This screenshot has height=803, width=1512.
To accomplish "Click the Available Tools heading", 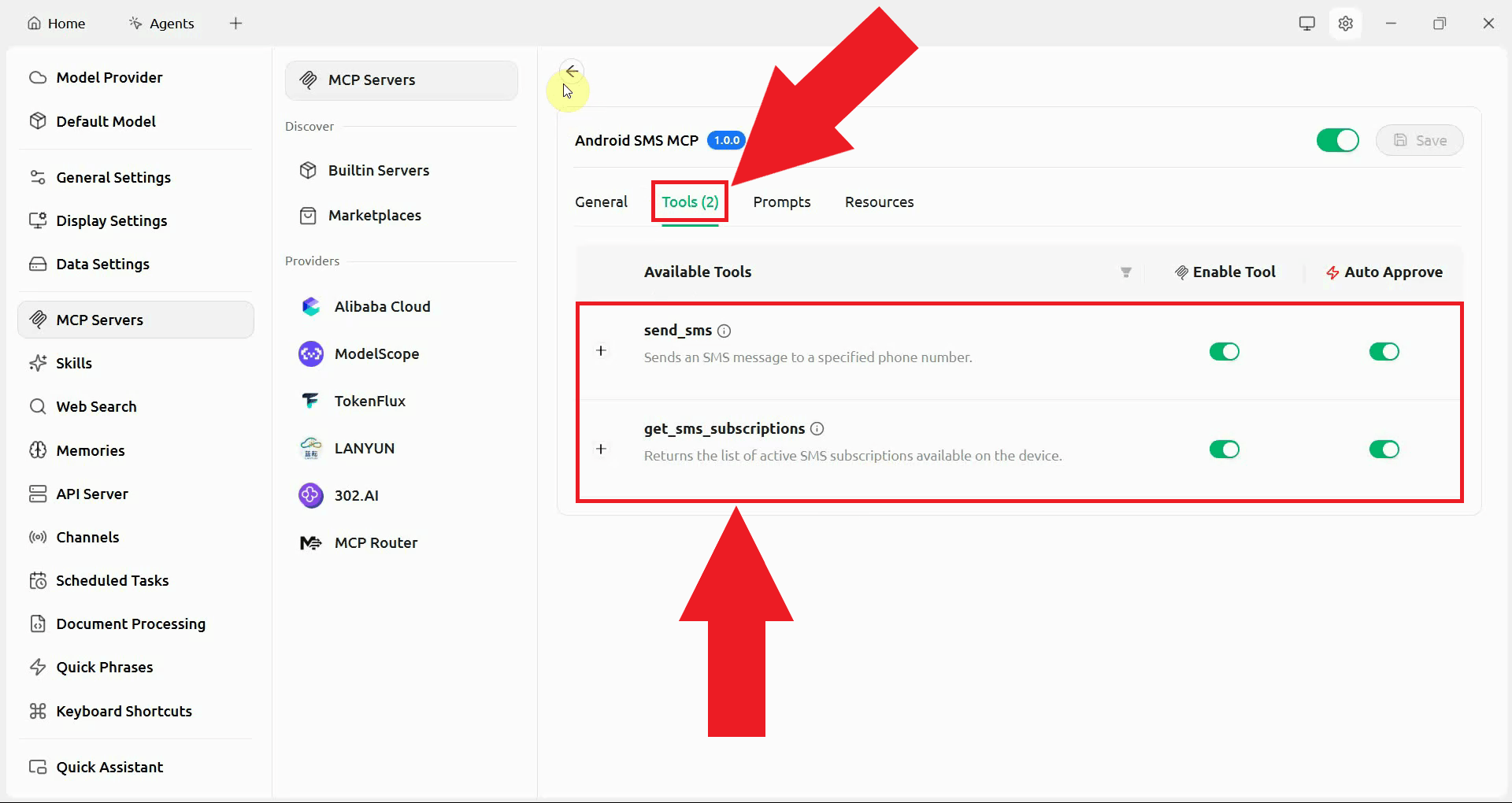I will tap(698, 272).
